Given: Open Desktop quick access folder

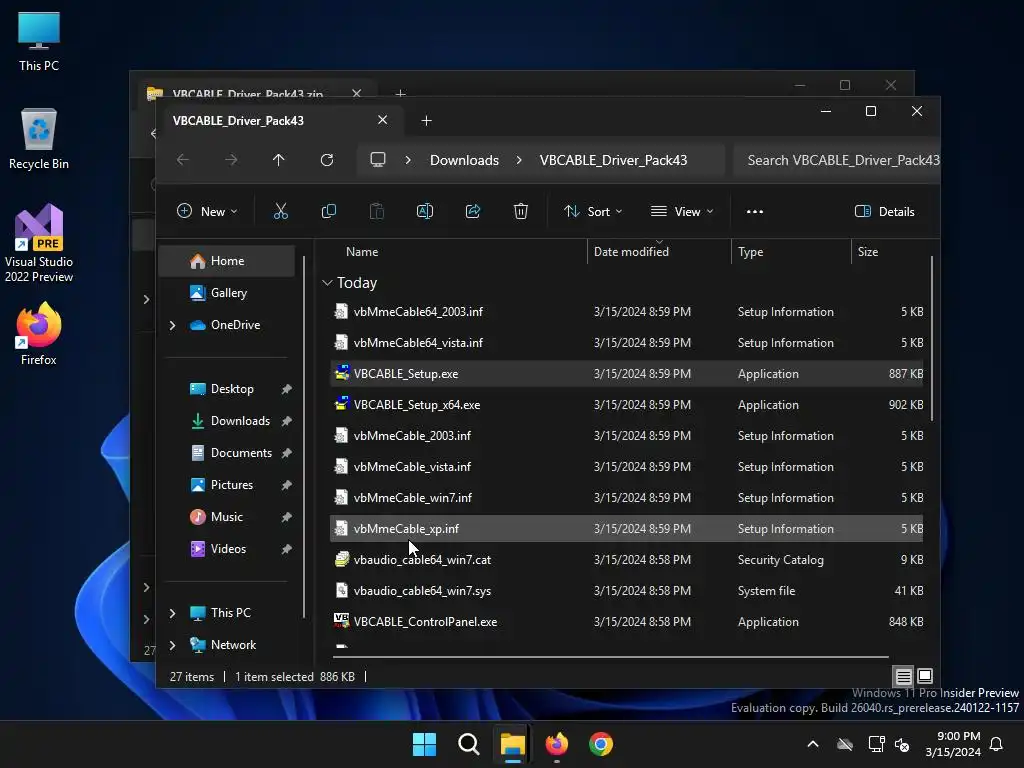Looking at the screenshot, I should click(x=227, y=389).
